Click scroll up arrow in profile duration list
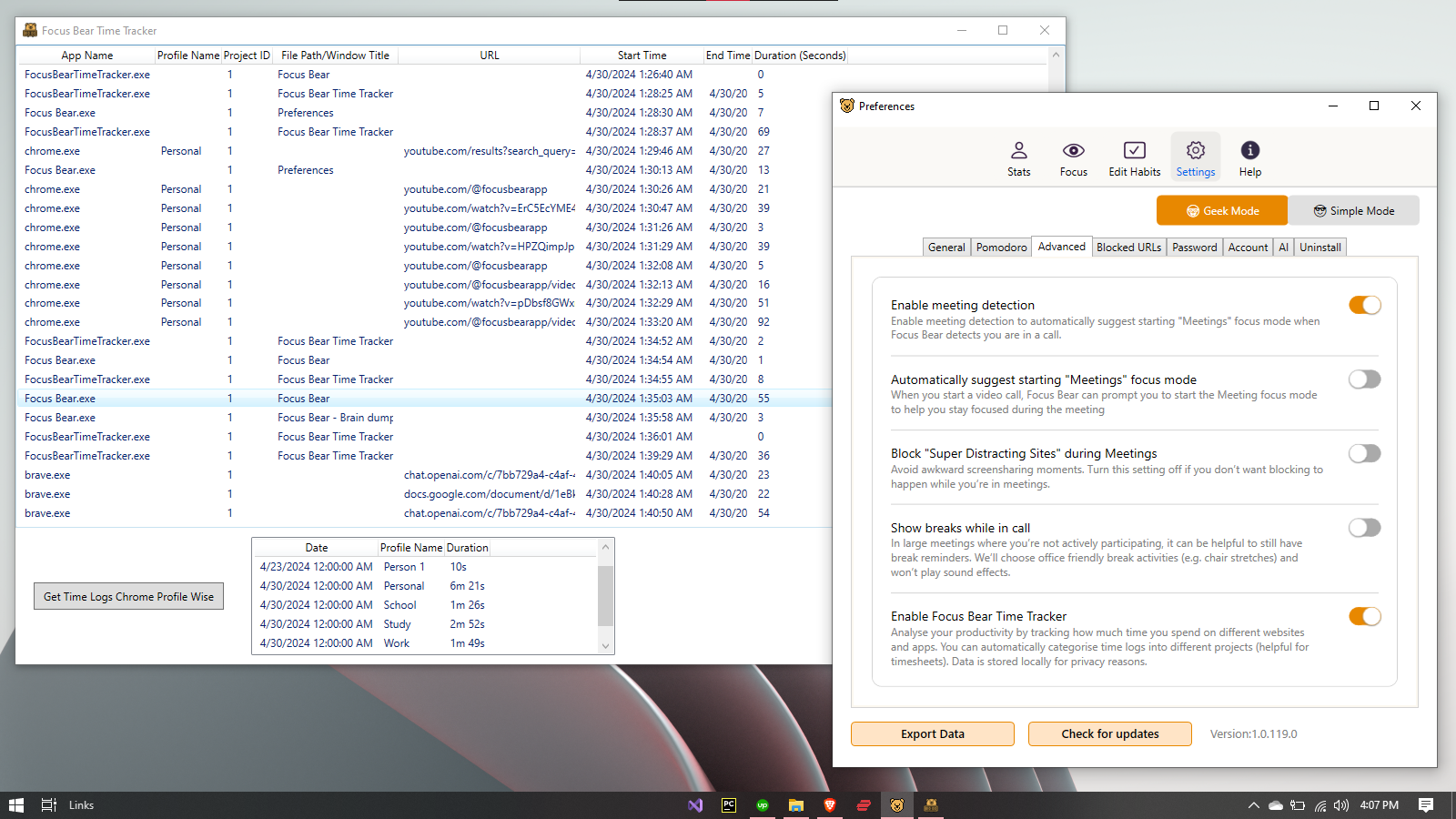Screen dimensions: 1456x819 coord(605,547)
